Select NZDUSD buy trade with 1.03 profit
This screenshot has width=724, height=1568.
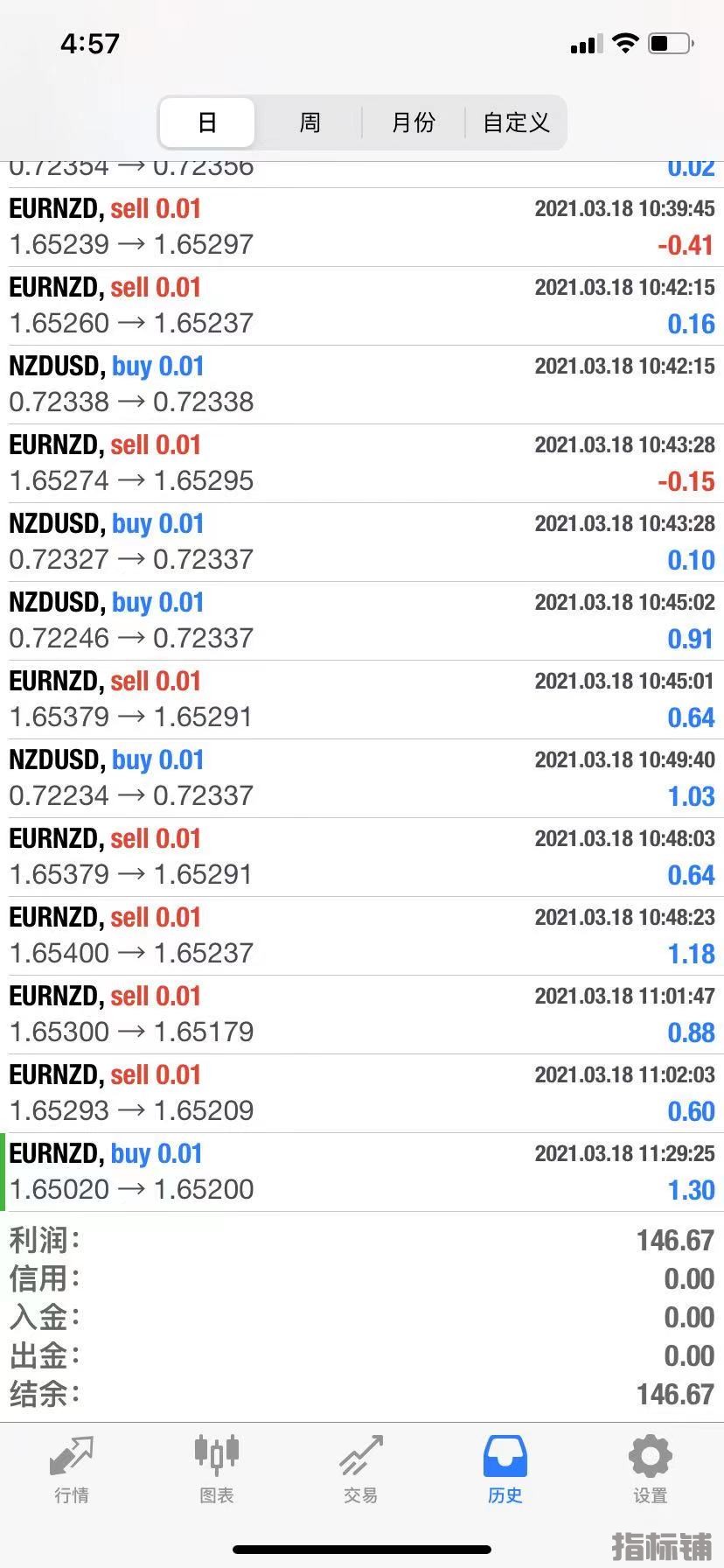tap(362, 778)
